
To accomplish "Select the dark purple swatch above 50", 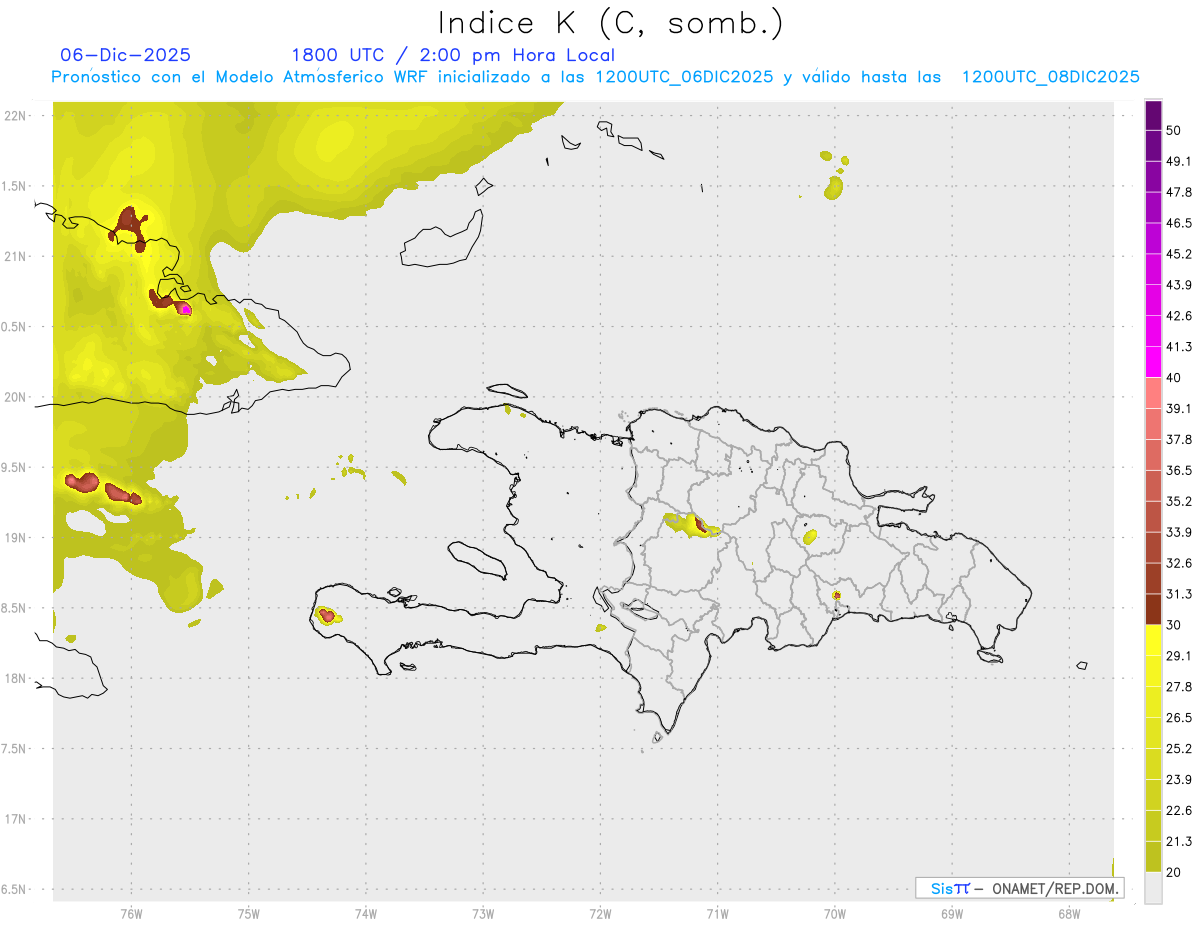I will (1153, 115).
